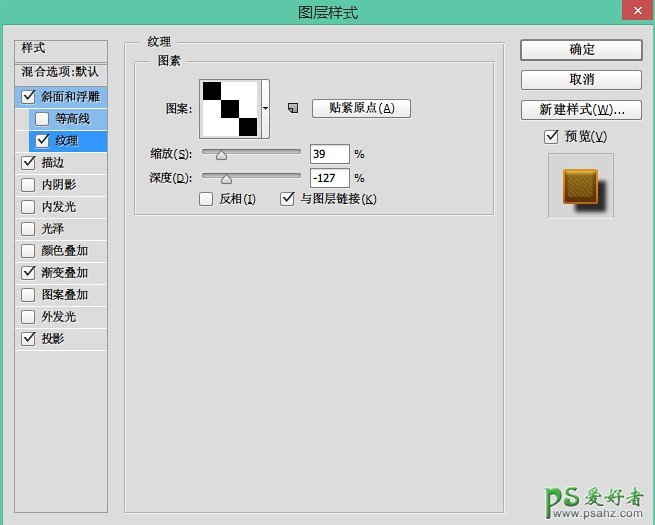
Task: Click the checkered pattern thumbnail
Action: click(230, 109)
